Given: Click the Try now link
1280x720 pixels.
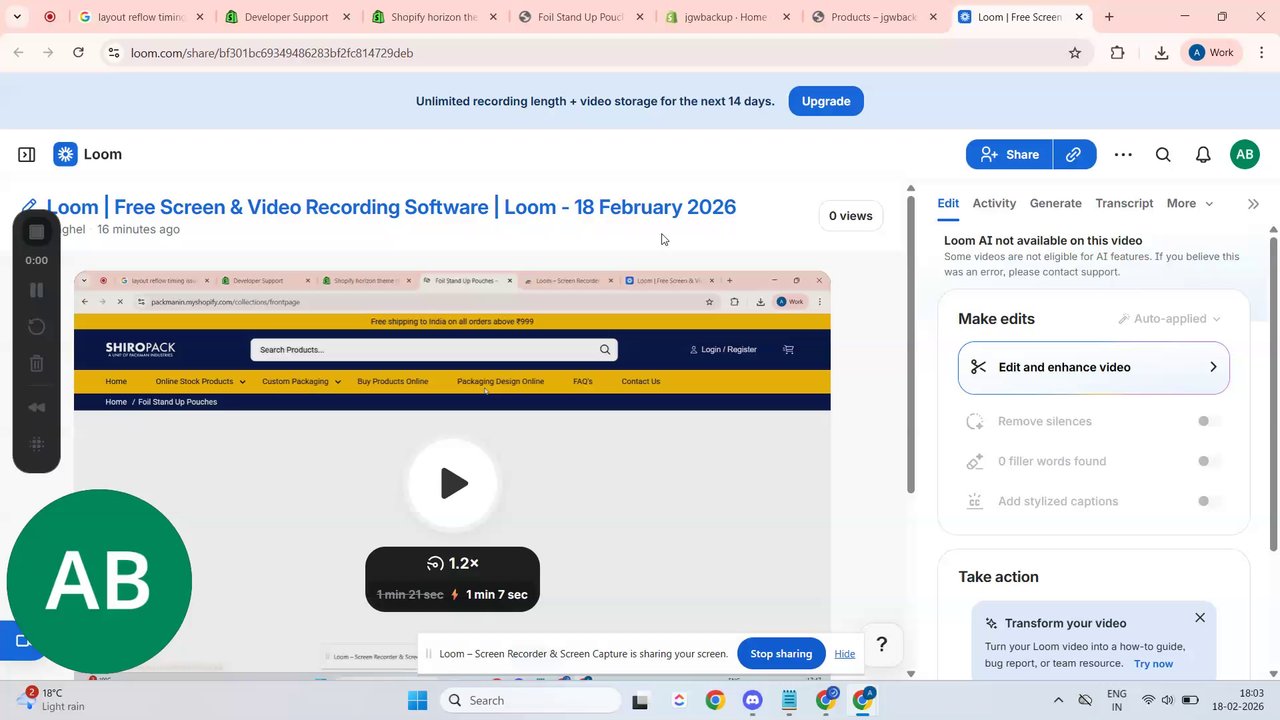Looking at the screenshot, I should point(1153,664).
